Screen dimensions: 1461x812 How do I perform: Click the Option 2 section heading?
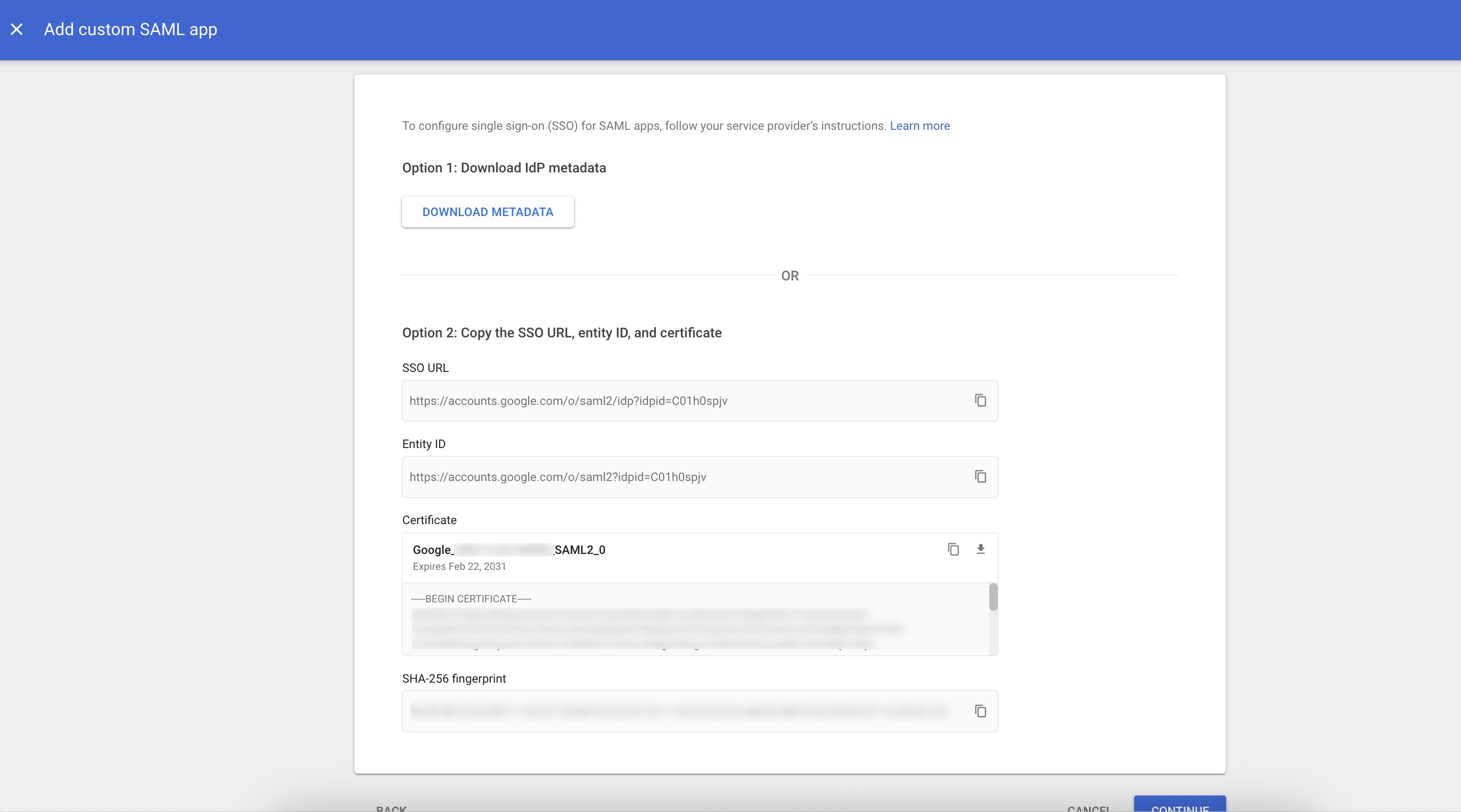(x=562, y=333)
